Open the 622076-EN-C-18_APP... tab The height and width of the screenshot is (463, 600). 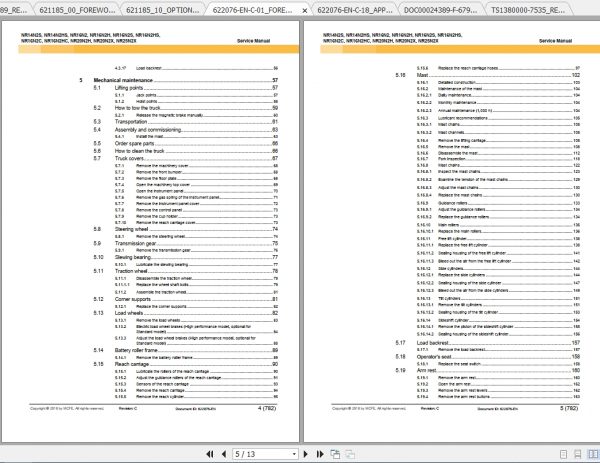pos(355,10)
